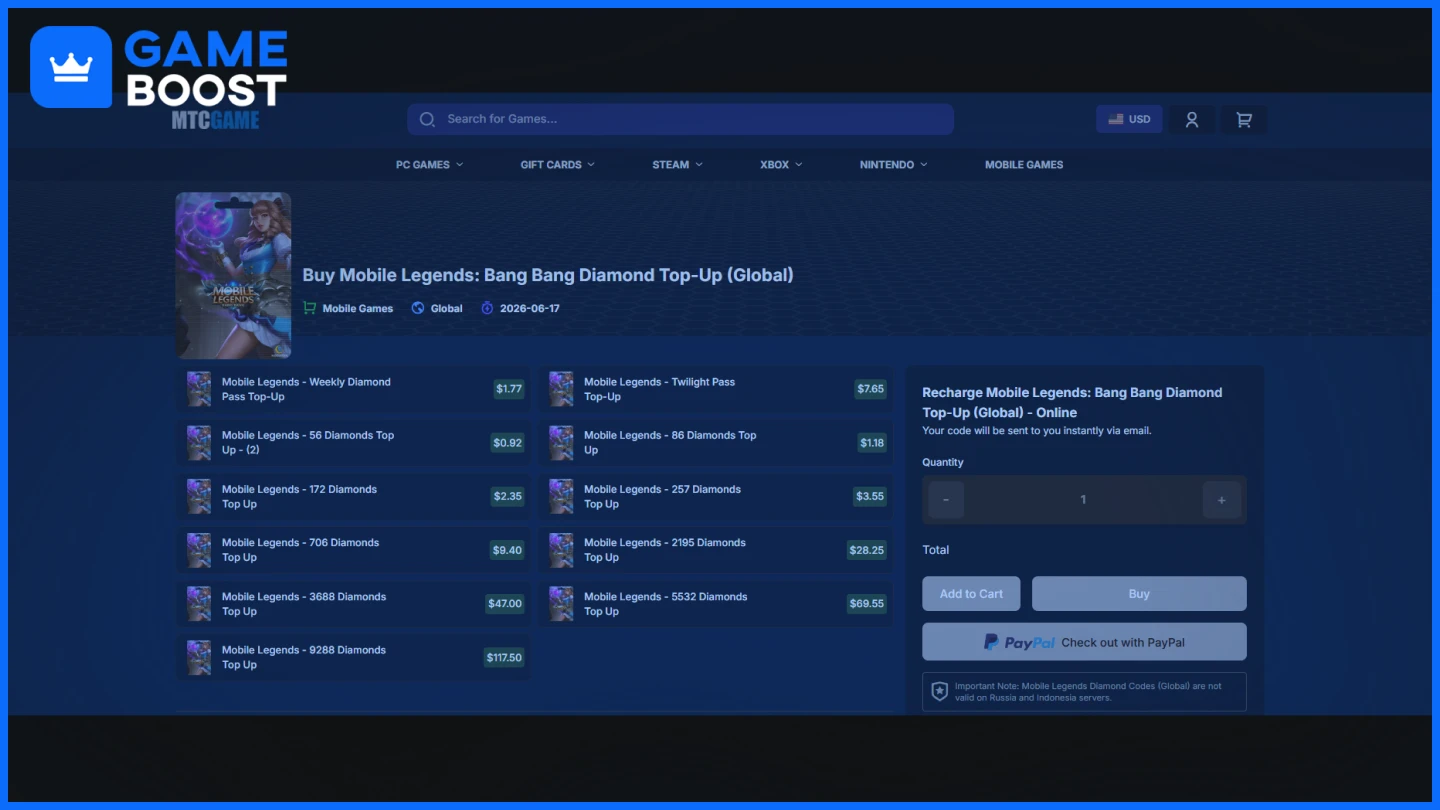Choose the Twilight Pass Top-Up option

click(x=716, y=389)
